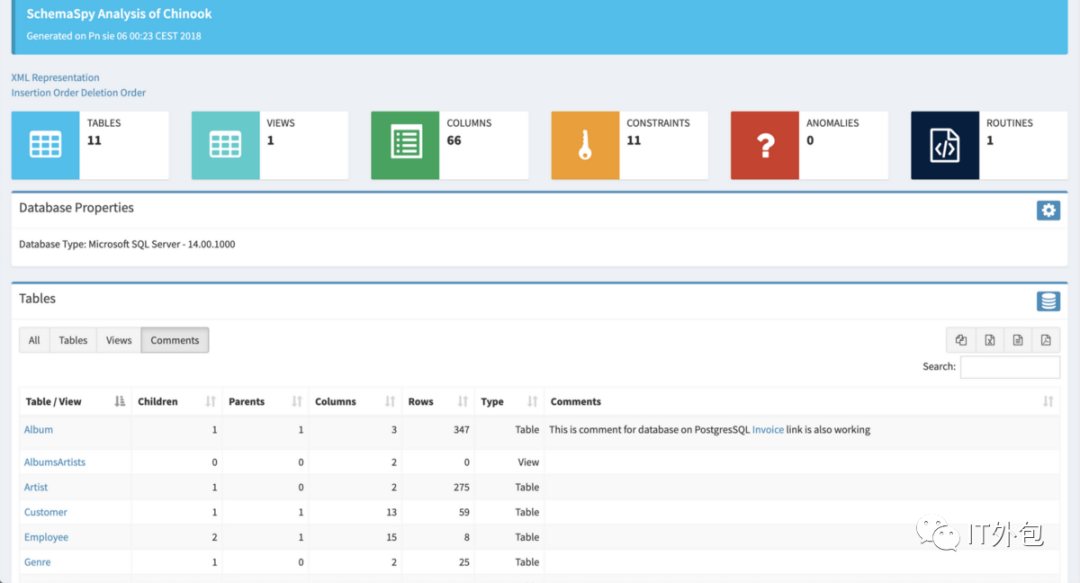Image resolution: width=1080 pixels, height=583 pixels.
Task: Click the ROUTINES 1 summary card text
Action: point(1009,132)
